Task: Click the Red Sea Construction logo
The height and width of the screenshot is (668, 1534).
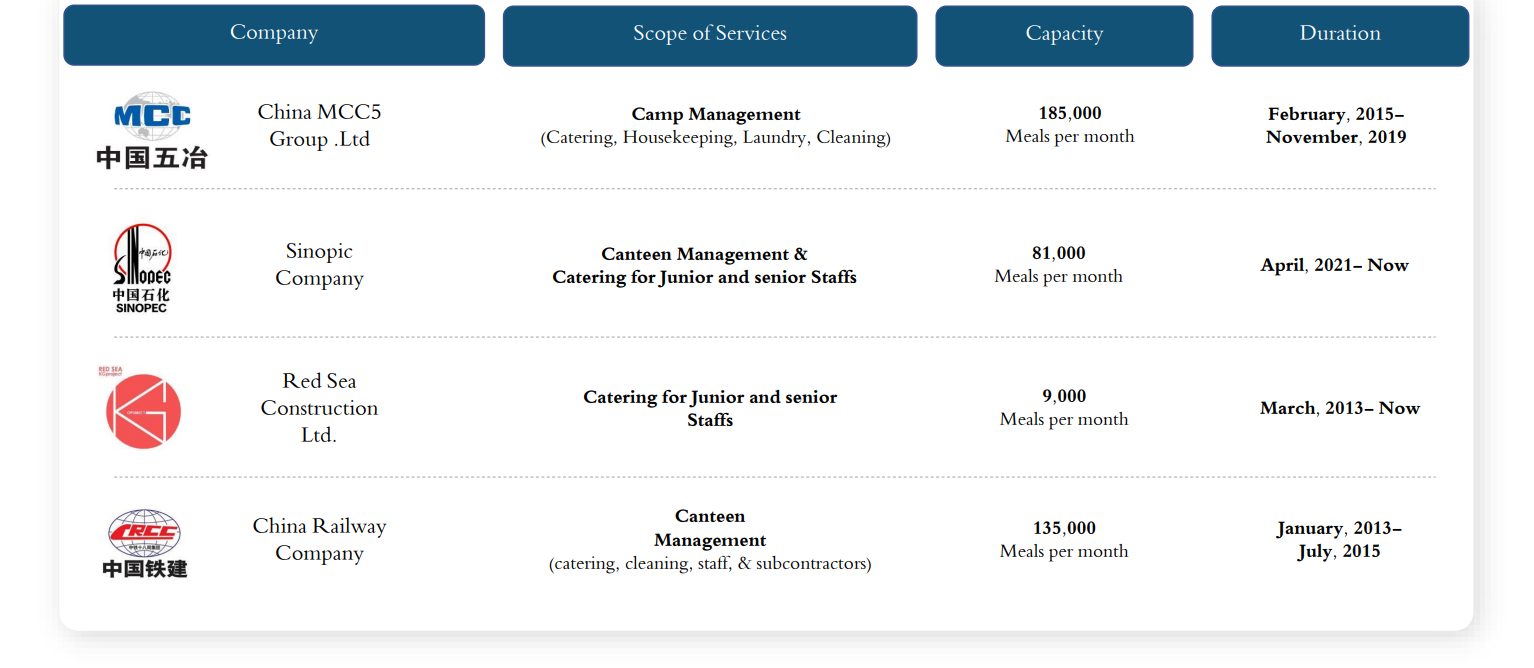Action: click(x=140, y=408)
